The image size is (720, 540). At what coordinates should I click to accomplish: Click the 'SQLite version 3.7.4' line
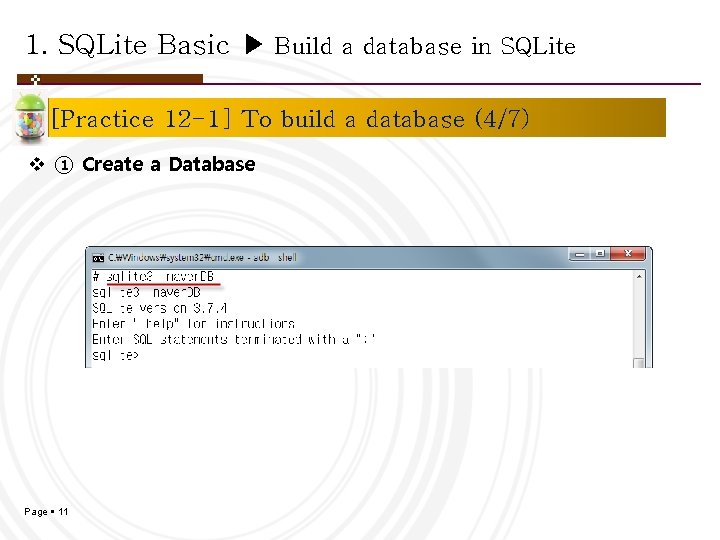(159, 308)
